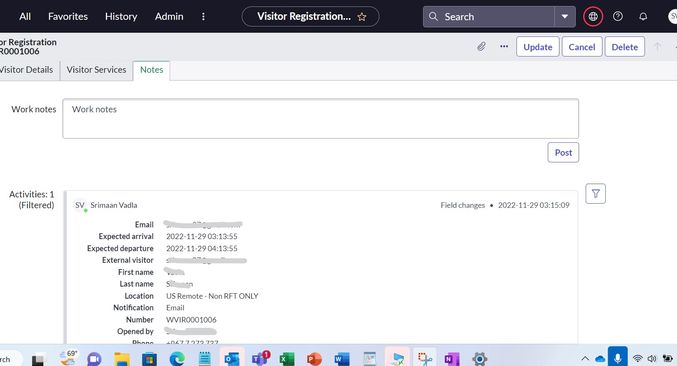Show notifications via the bell icon
The height and width of the screenshot is (366, 677).
(643, 16)
